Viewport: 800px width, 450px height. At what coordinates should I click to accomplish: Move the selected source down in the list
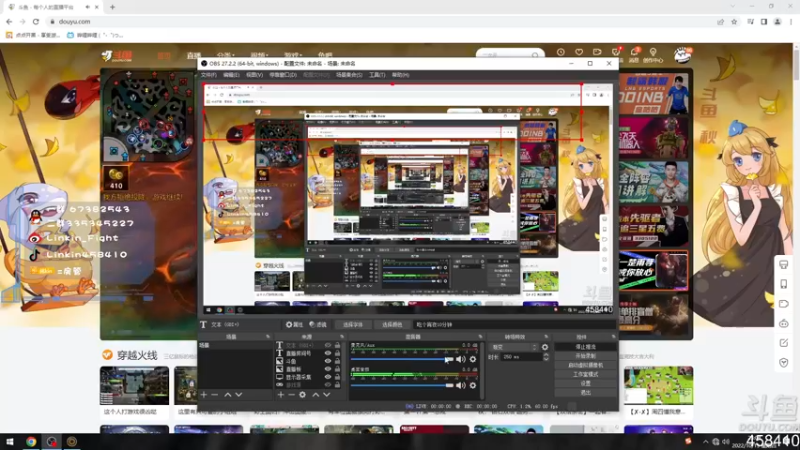pyautogui.click(x=327, y=395)
